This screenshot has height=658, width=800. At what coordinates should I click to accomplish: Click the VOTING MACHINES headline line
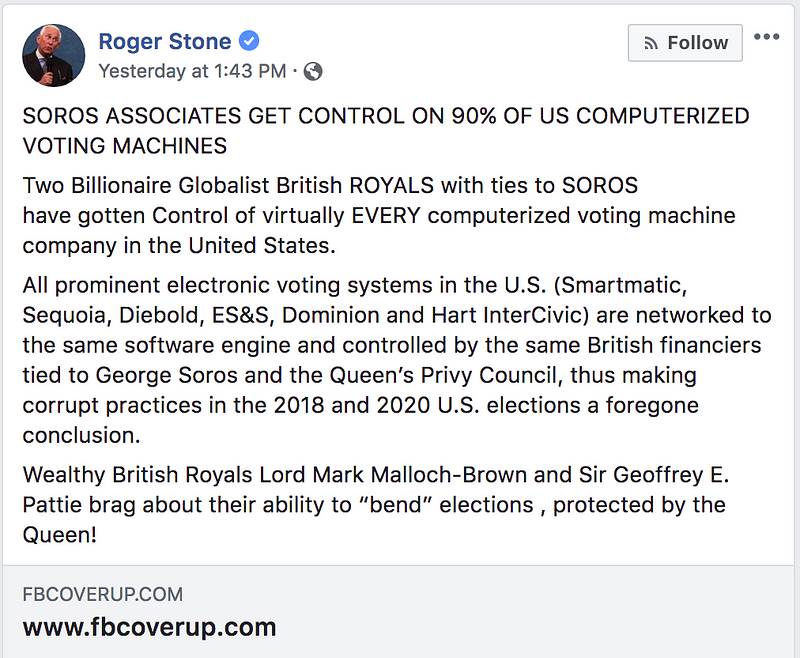point(124,146)
